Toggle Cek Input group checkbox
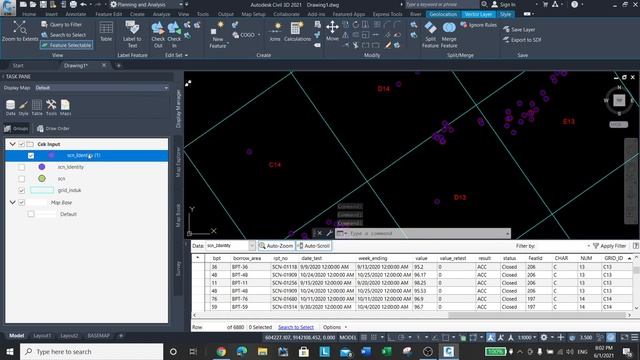The height and width of the screenshot is (360, 640). [22, 144]
